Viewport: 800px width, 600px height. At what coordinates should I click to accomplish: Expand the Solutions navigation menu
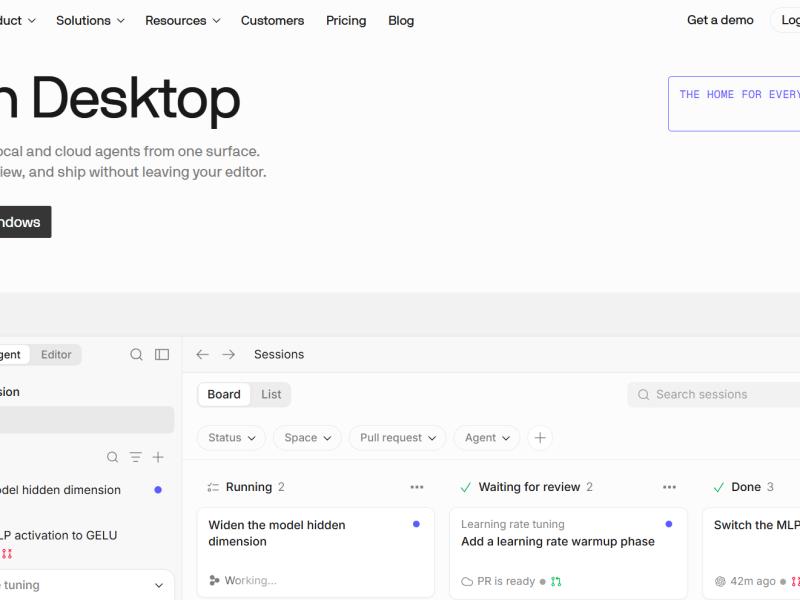coord(90,20)
